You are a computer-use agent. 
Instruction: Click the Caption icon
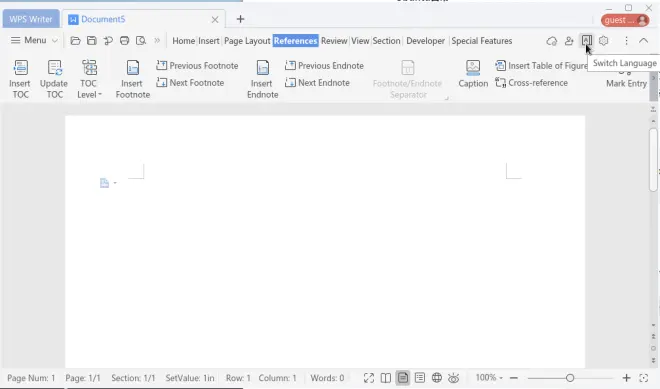(x=473, y=68)
